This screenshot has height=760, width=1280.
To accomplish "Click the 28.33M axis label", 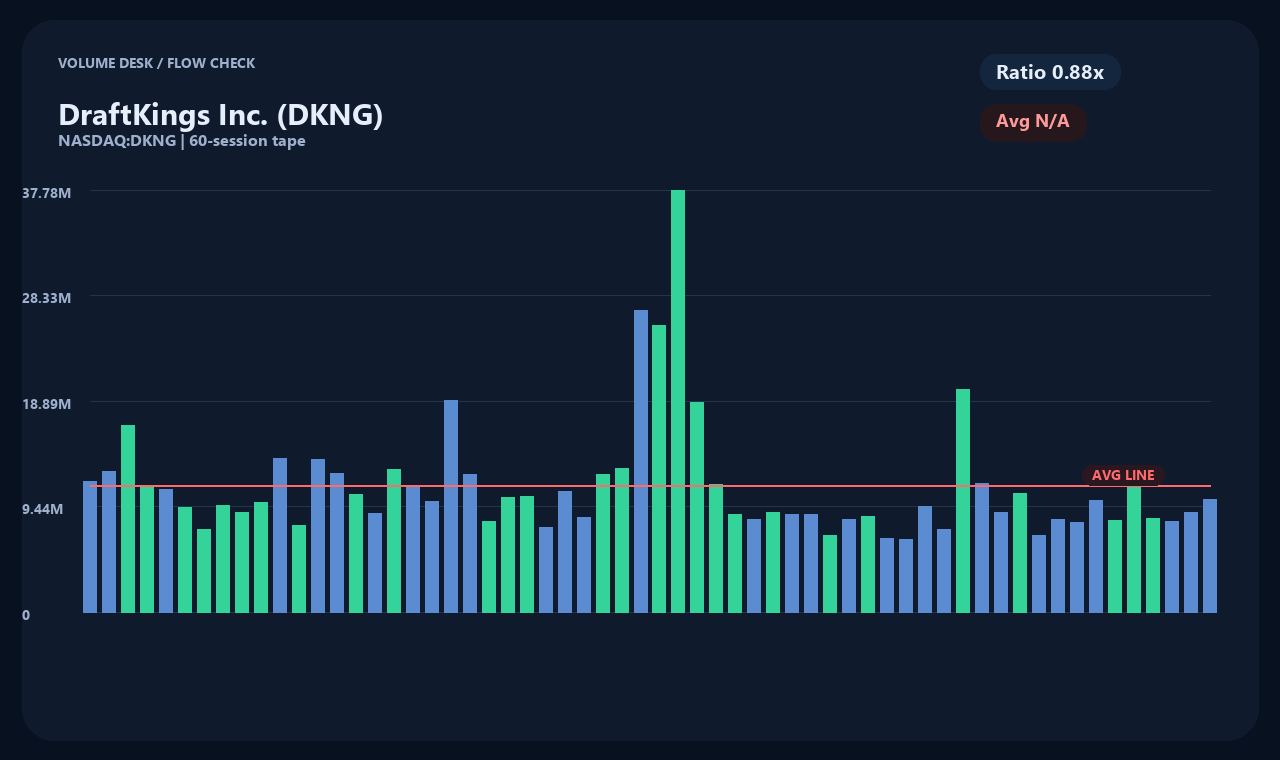I will [47, 298].
